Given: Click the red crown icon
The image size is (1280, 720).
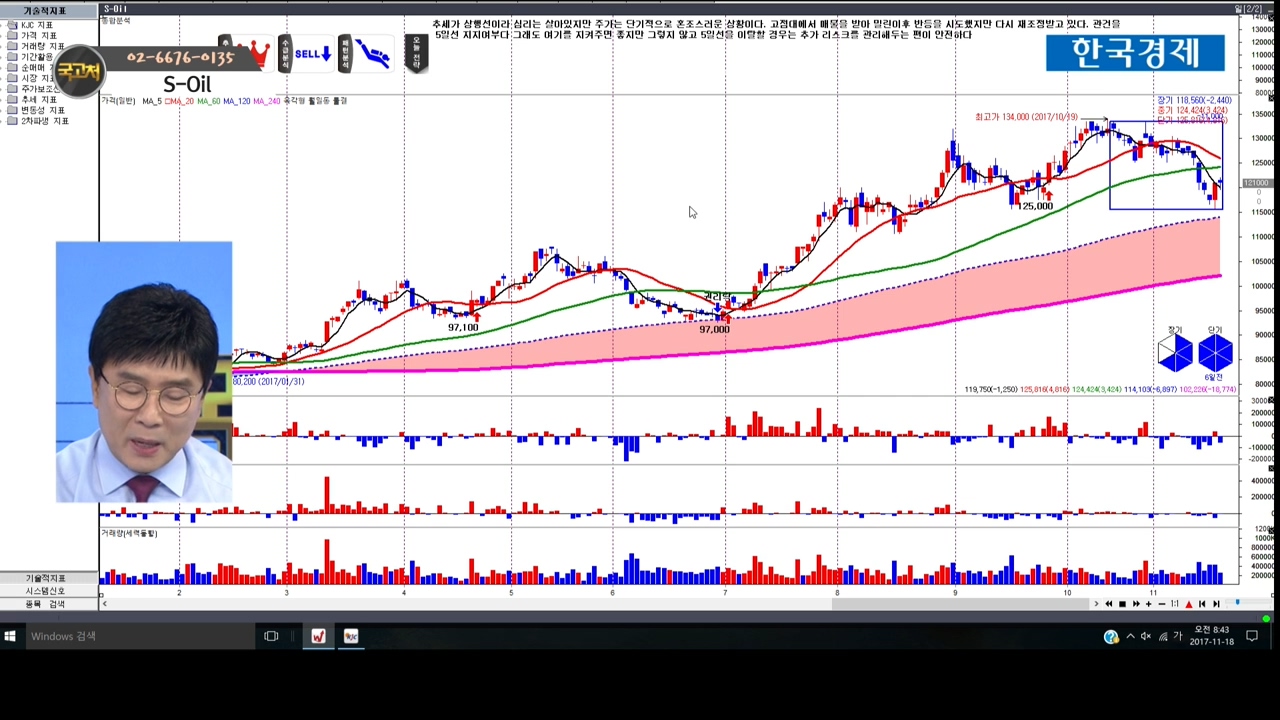Looking at the screenshot, I should (x=257, y=53).
